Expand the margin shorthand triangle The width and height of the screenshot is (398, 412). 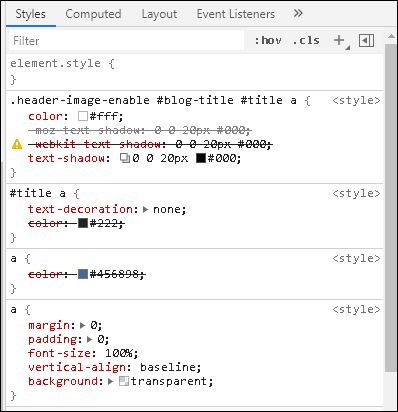(83, 325)
